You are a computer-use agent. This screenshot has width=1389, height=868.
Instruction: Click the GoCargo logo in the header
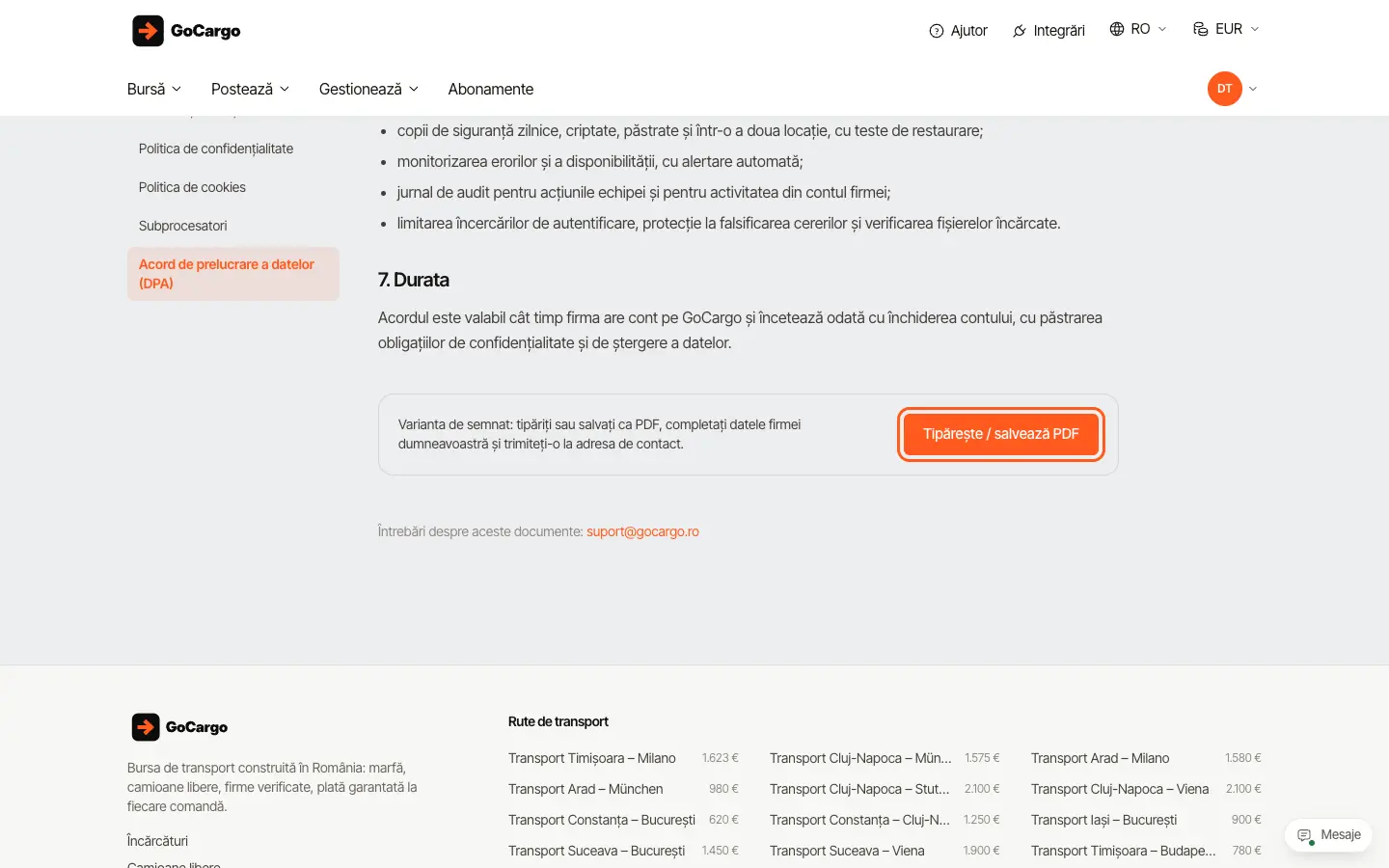click(186, 31)
